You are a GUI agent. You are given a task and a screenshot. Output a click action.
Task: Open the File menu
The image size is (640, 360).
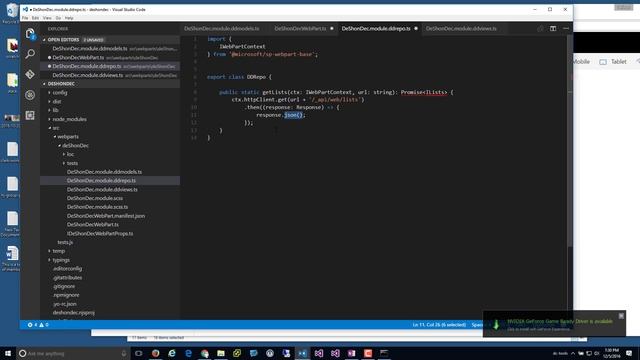(x=25, y=18)
